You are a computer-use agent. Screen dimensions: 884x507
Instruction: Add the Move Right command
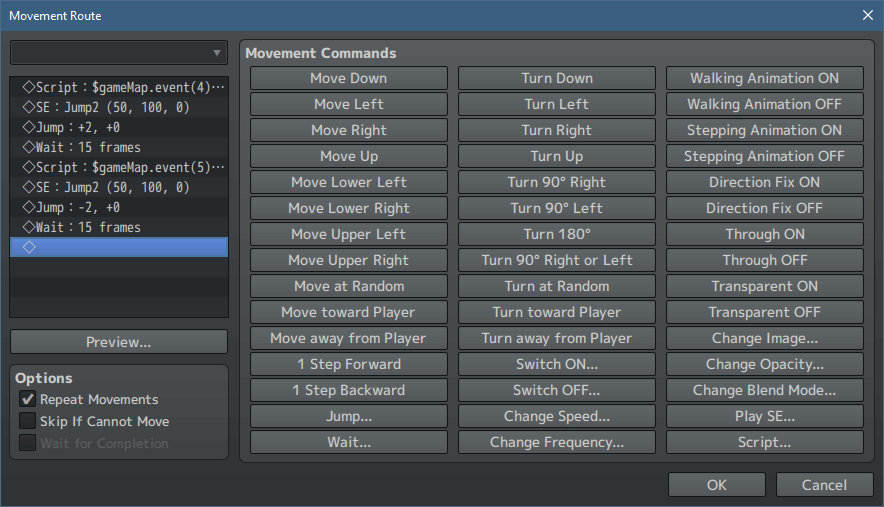pos(349,130)
